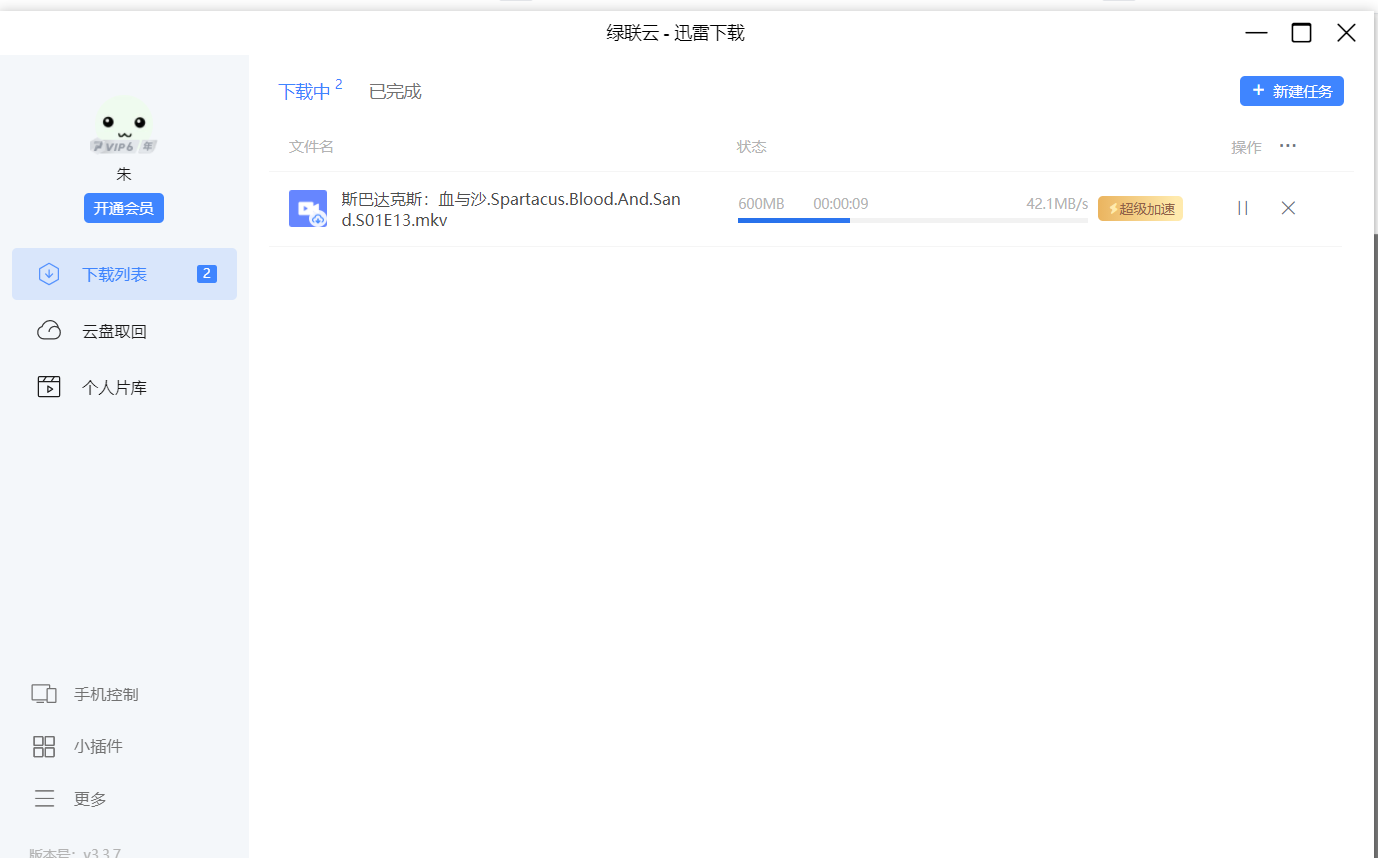
Task: Click the 手机控制 device icon
Action: pyautogui.click(x=44, y=694)
